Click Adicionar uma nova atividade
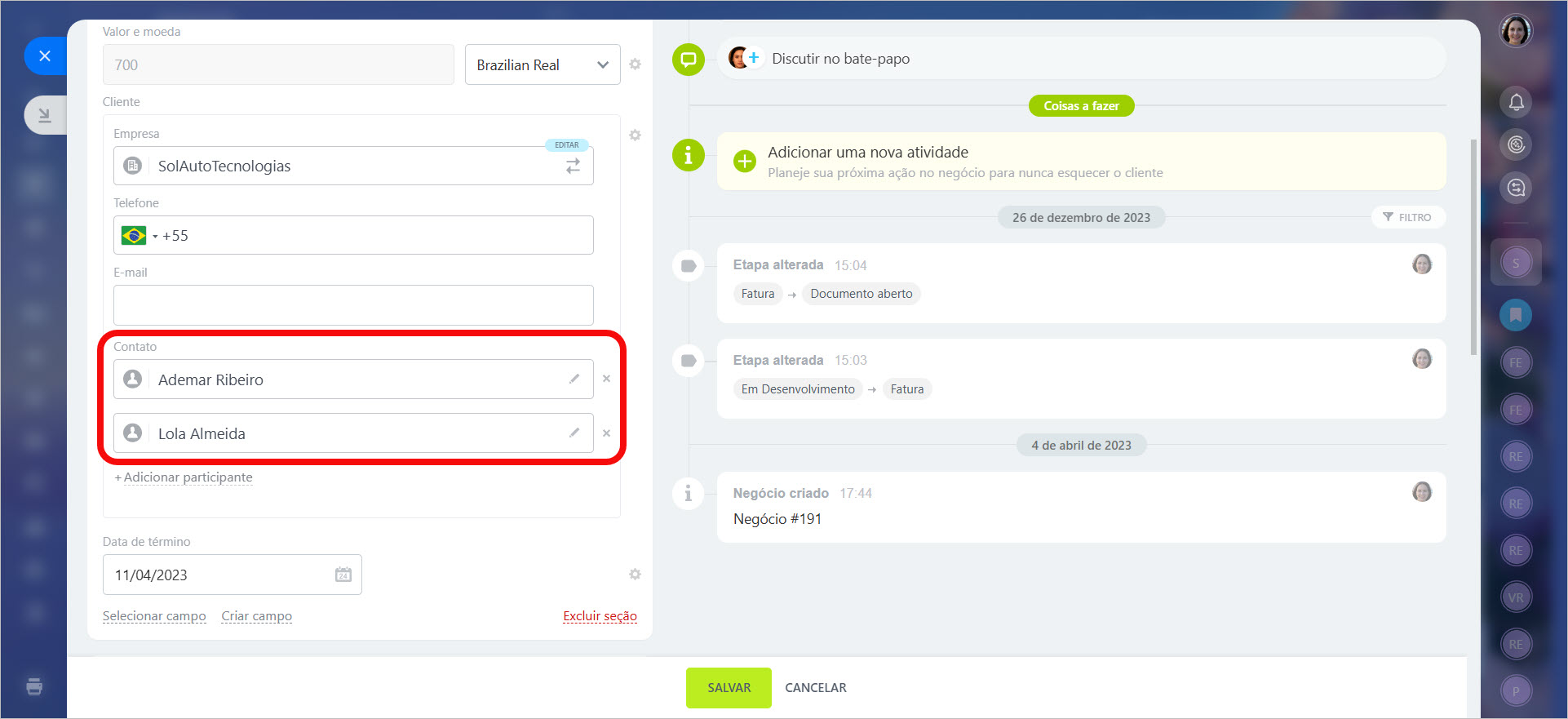Screen dimensions: 1568x719 tap(868, 152)
